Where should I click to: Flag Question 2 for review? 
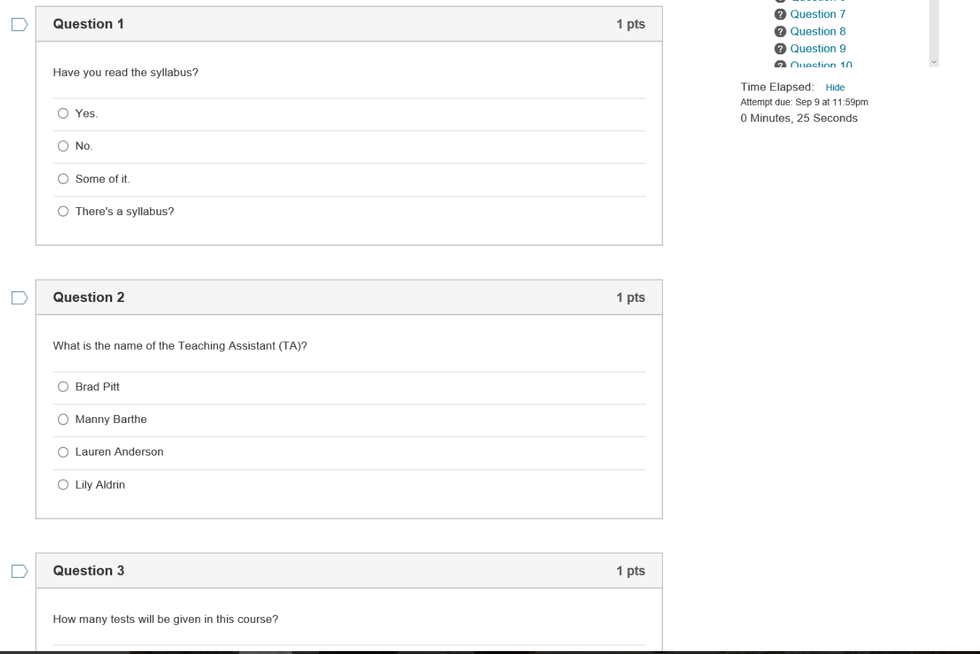click(x=19, y=298)
